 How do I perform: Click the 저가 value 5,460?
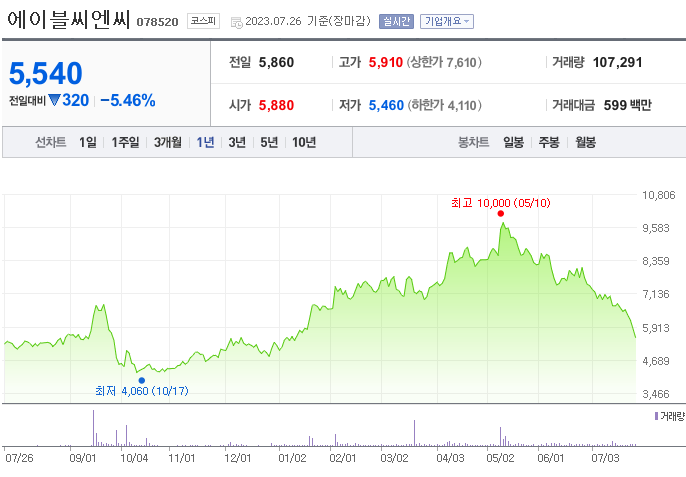386,105
